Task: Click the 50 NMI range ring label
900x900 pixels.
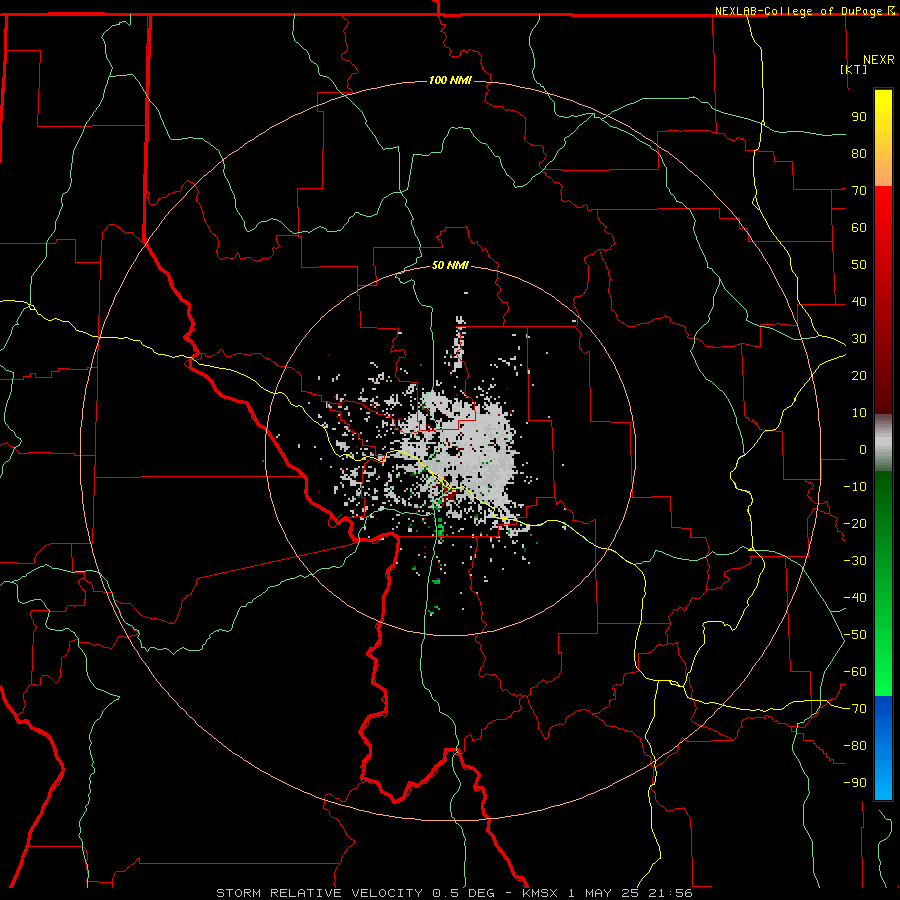Action: tap(450, 265)
